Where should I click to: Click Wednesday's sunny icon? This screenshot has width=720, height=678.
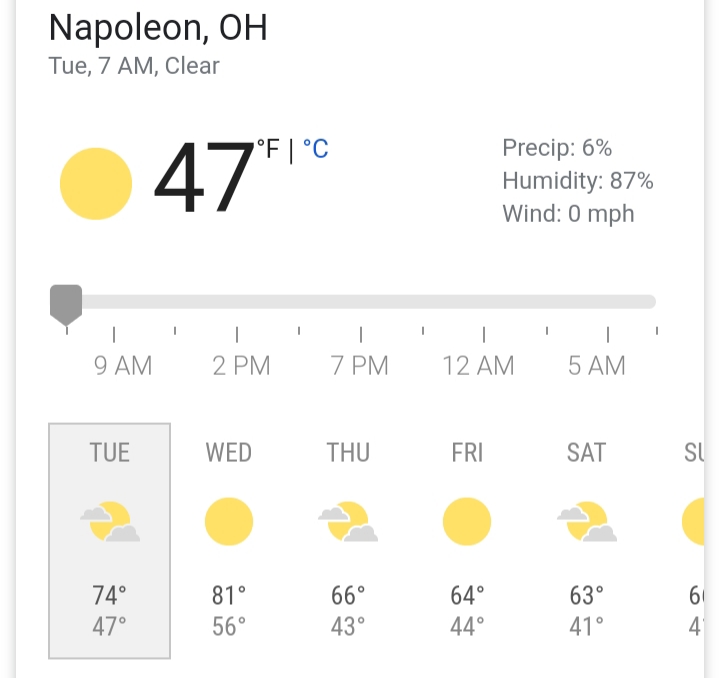point(229,522)
